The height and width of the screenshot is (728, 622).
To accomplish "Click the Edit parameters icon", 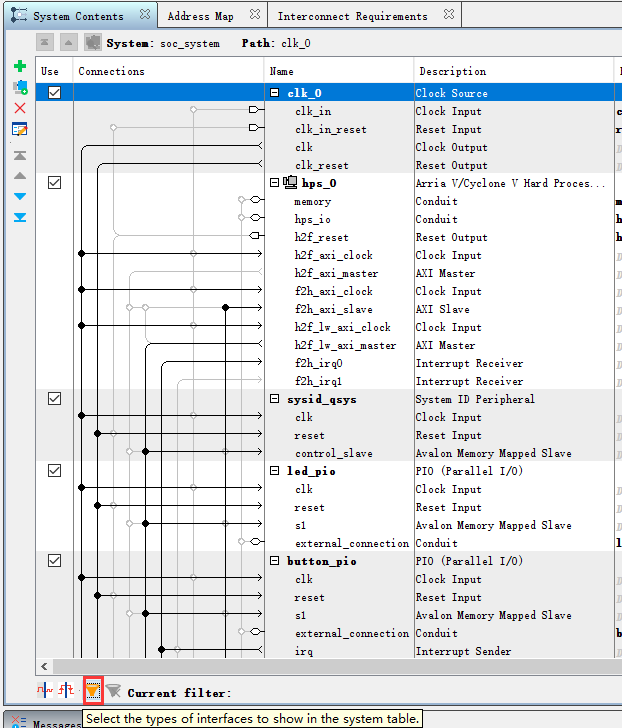I will click(19, 129).
